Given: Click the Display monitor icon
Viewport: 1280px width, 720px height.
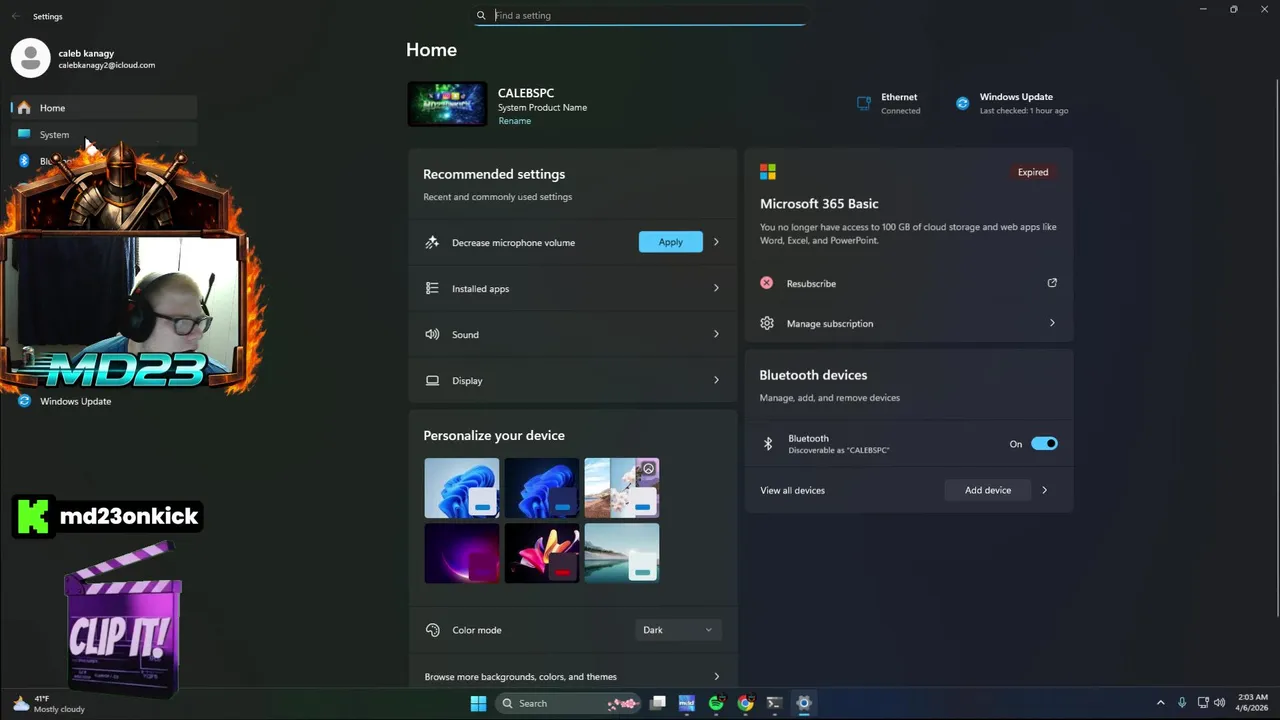Looking at the screenshot, I should (x=432, y=380).
